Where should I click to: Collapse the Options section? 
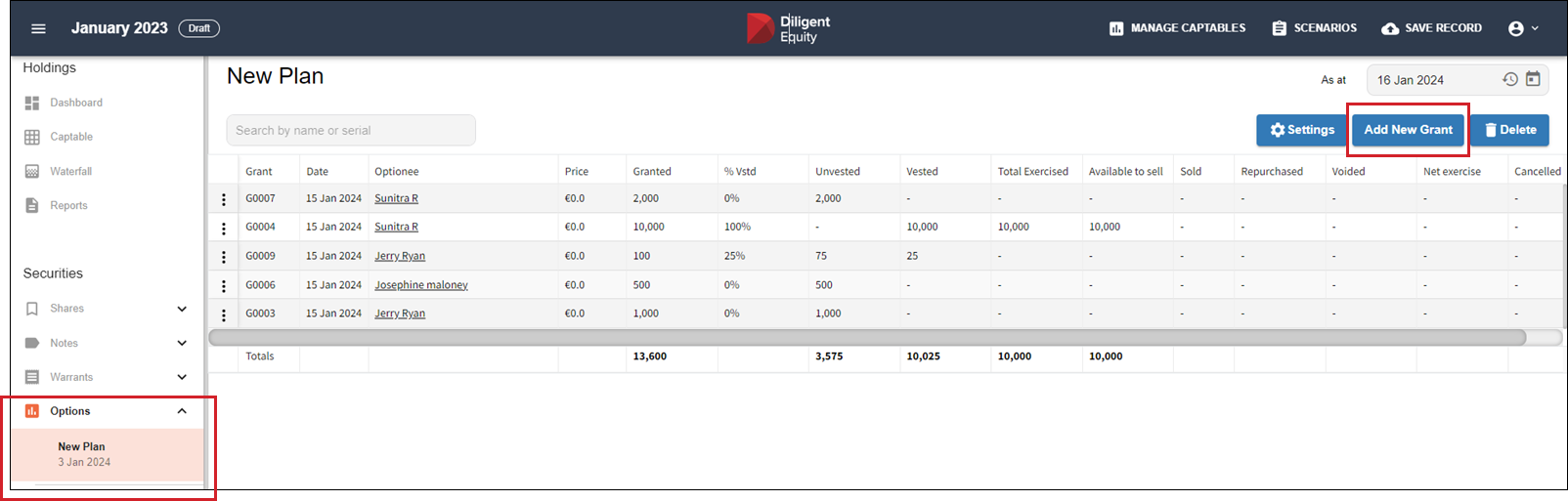[x=182, y=411]
